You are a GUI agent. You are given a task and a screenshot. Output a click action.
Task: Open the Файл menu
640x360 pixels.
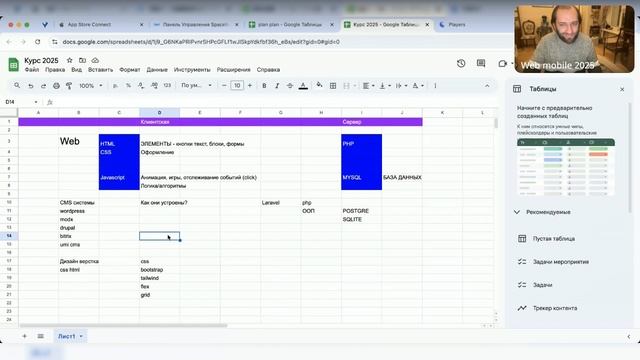[x=32, y=70]
